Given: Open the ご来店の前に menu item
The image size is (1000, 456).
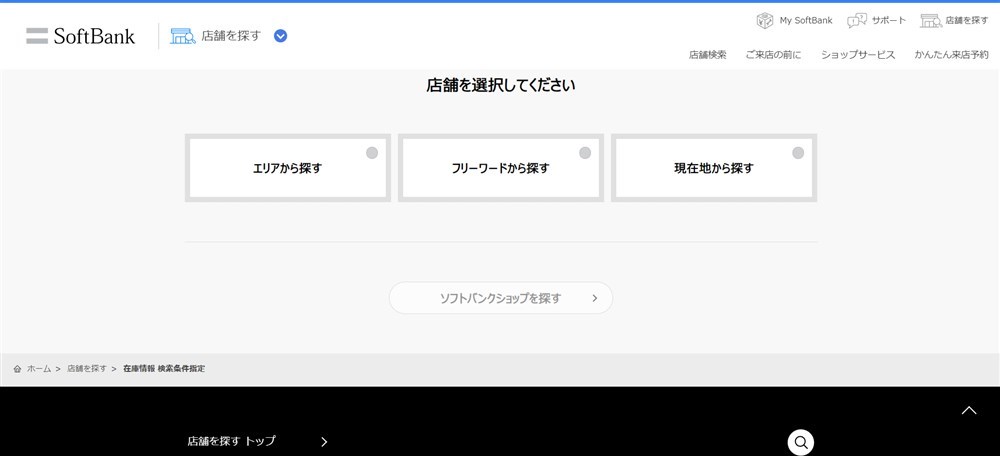Looking at the screenshot, I should tap(773, 55).
